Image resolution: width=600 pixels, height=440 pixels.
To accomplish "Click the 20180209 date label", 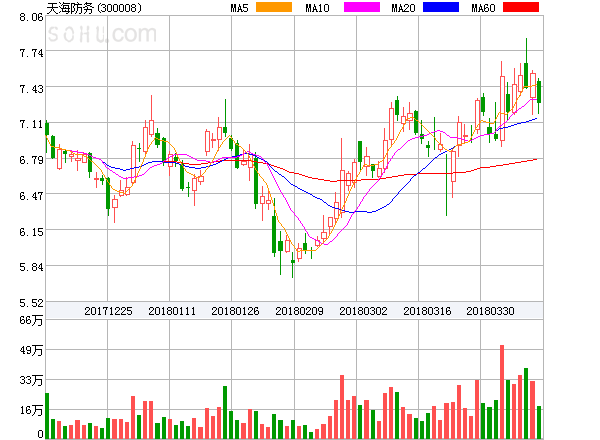I will click(299, 311).
